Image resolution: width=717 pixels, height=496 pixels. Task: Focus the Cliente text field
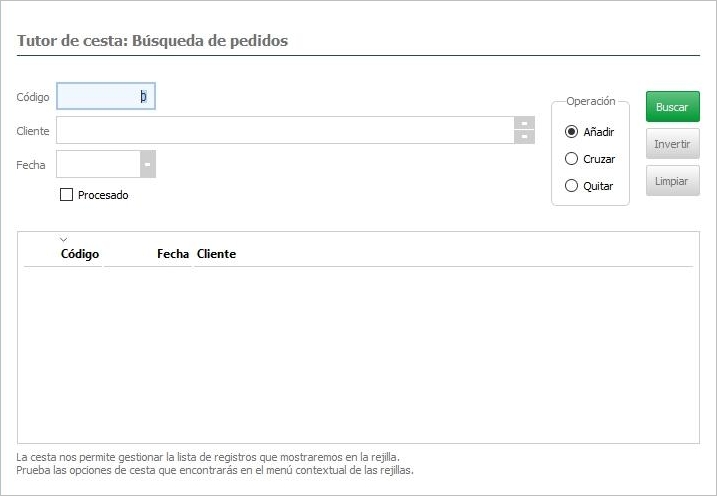click(x=285, y=131)
